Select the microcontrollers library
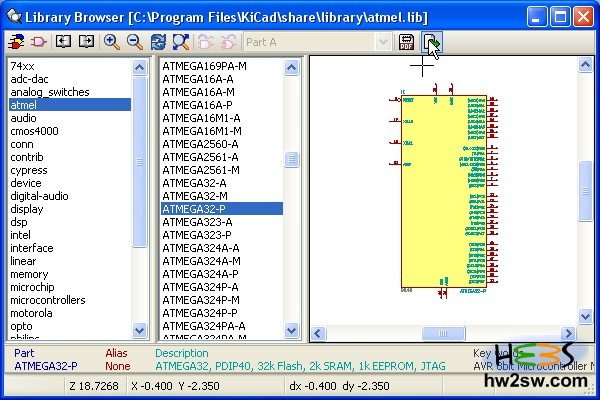This screenshot has height=400, width=600. [x=47, y=300]
